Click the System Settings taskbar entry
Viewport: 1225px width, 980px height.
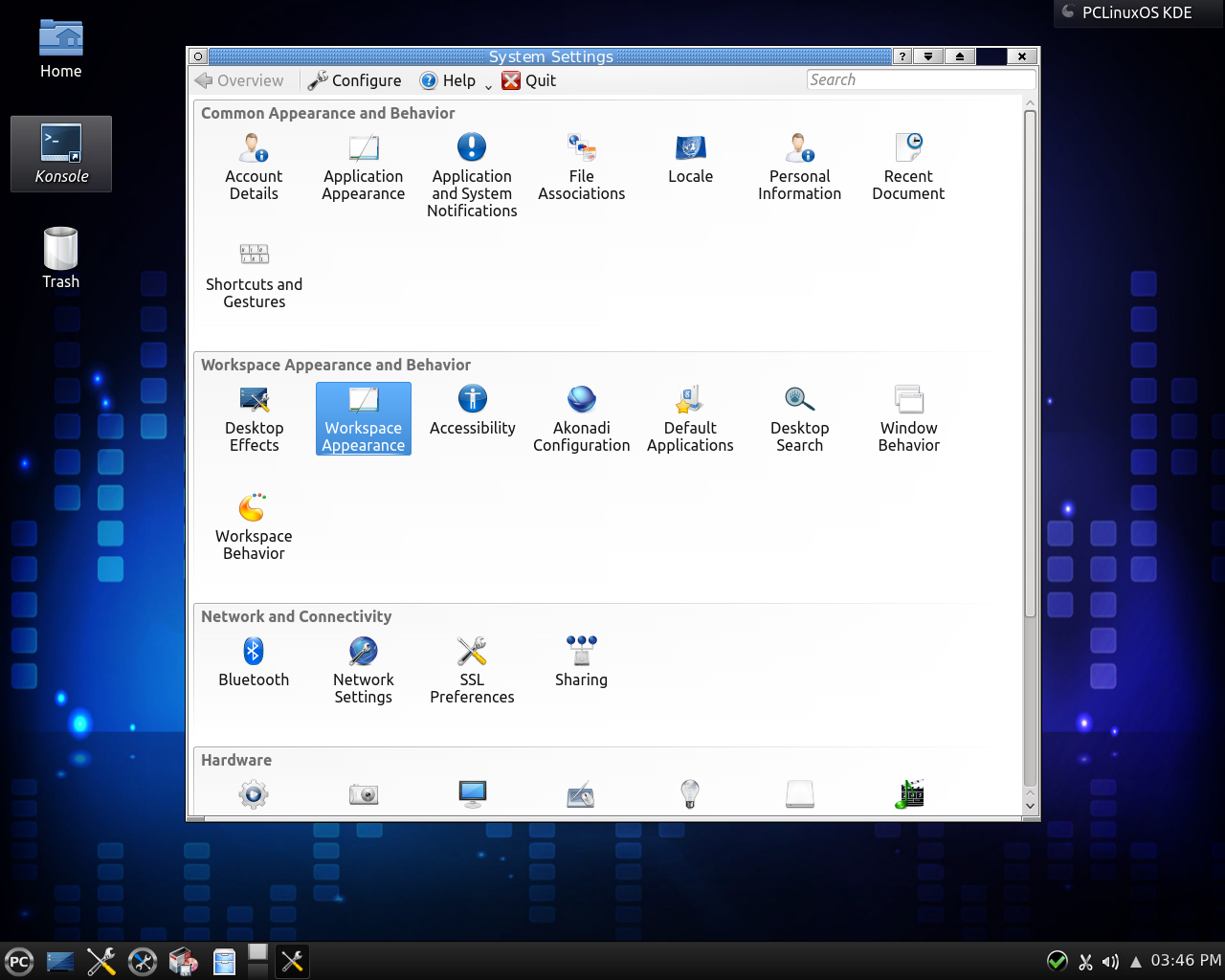point(292,962)
